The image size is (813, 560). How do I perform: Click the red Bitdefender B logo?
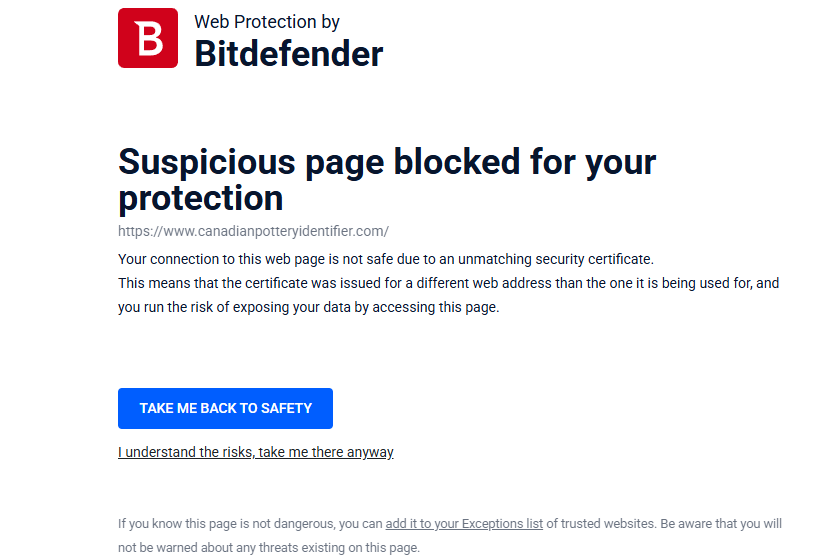(x=147, y=38)
